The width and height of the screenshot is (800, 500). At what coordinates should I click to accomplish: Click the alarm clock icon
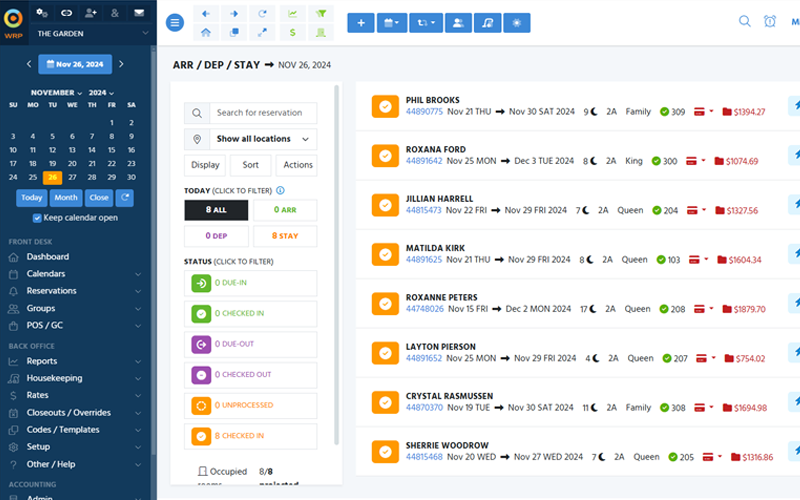770,21
